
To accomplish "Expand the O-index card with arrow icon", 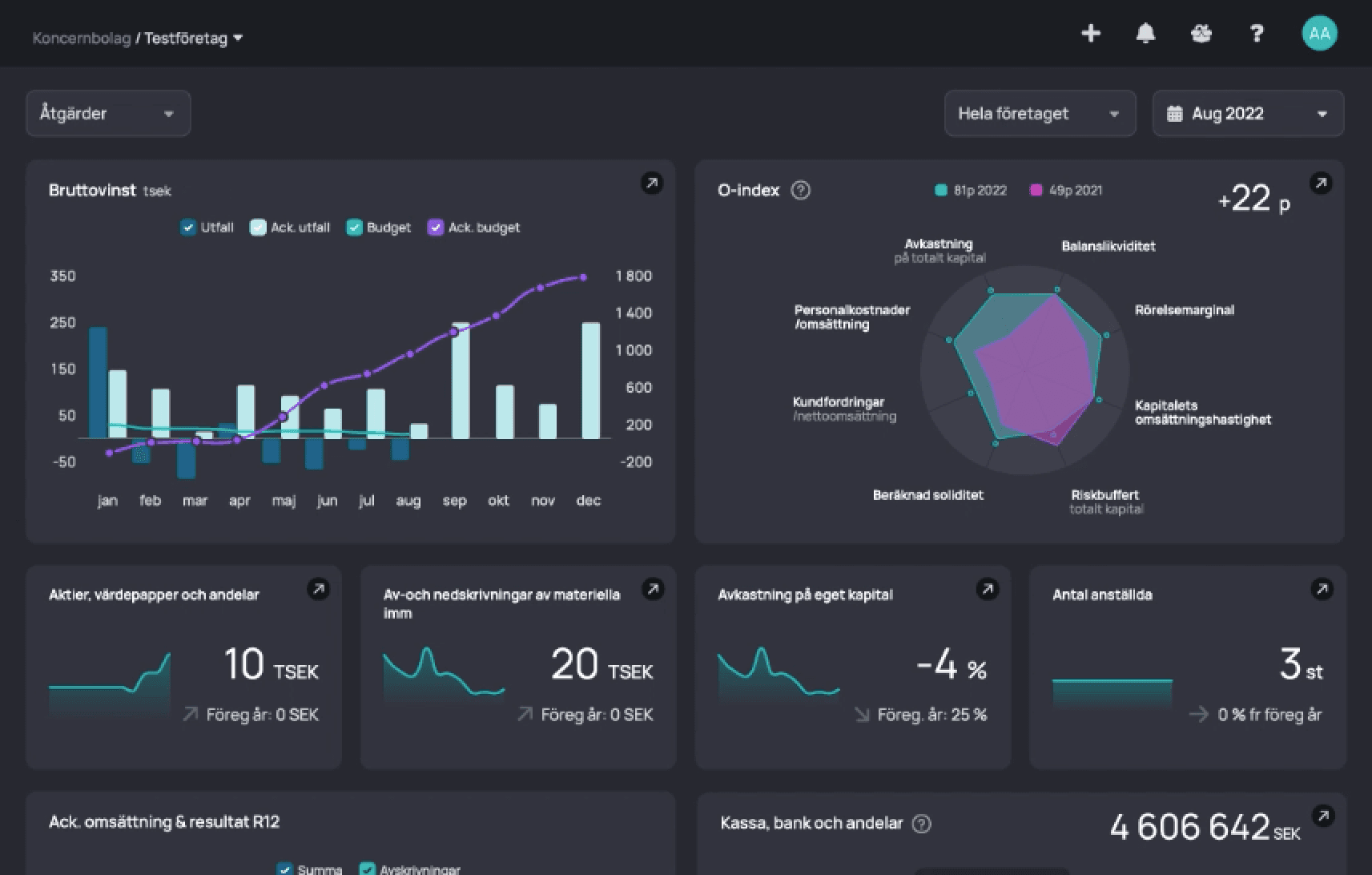I will click(x=1320, y=183).
